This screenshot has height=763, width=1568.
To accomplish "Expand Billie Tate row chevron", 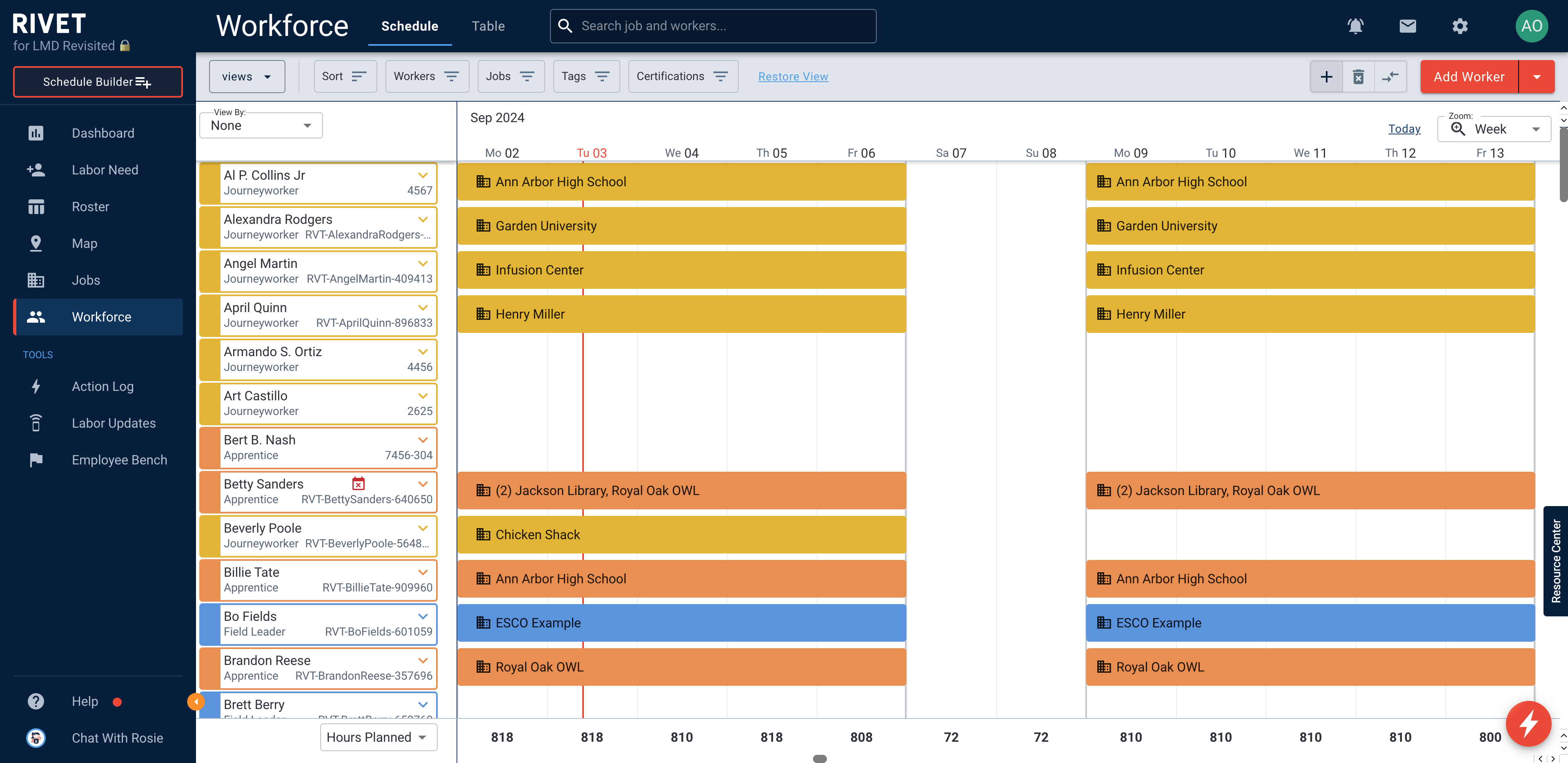I will 423,572.
